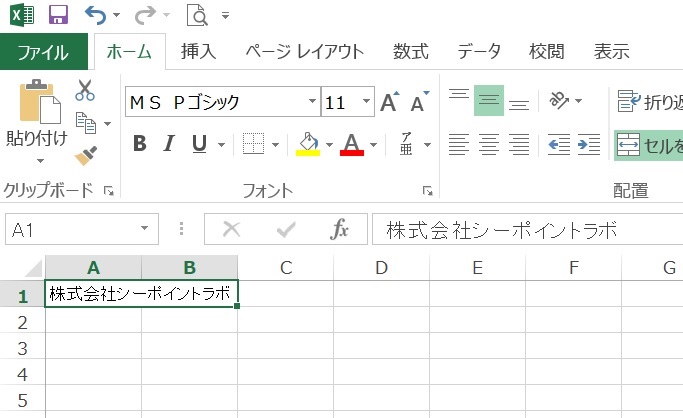The image size is (683, 418).
Task: Click the Increase Font Size icon
Action: (x=389, y=102)
